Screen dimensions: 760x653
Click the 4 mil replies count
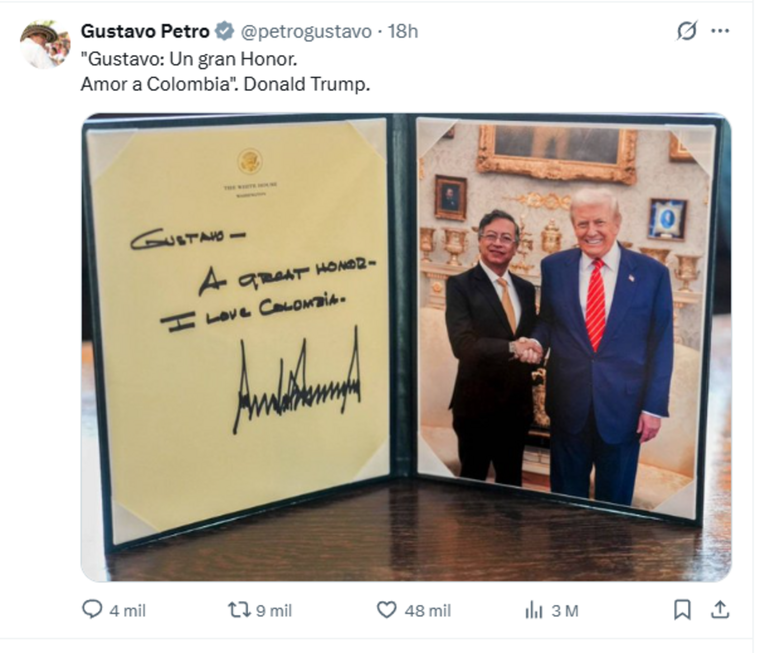(127, 611)
